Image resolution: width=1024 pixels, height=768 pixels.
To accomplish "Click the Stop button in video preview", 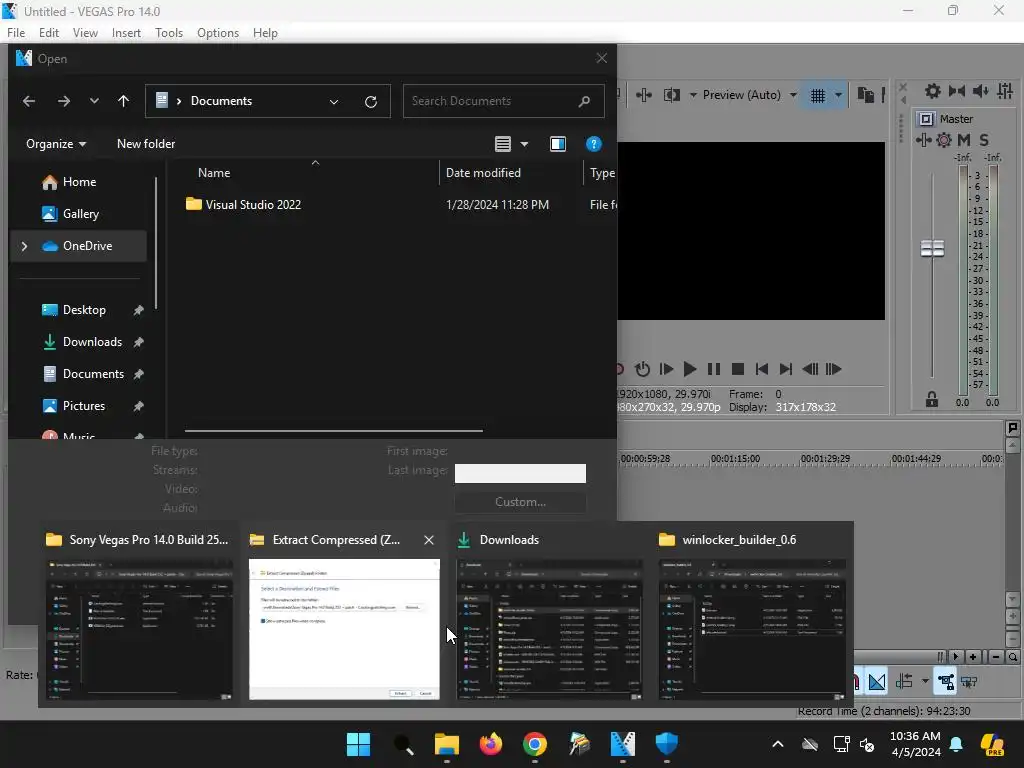I will (738, 370).
